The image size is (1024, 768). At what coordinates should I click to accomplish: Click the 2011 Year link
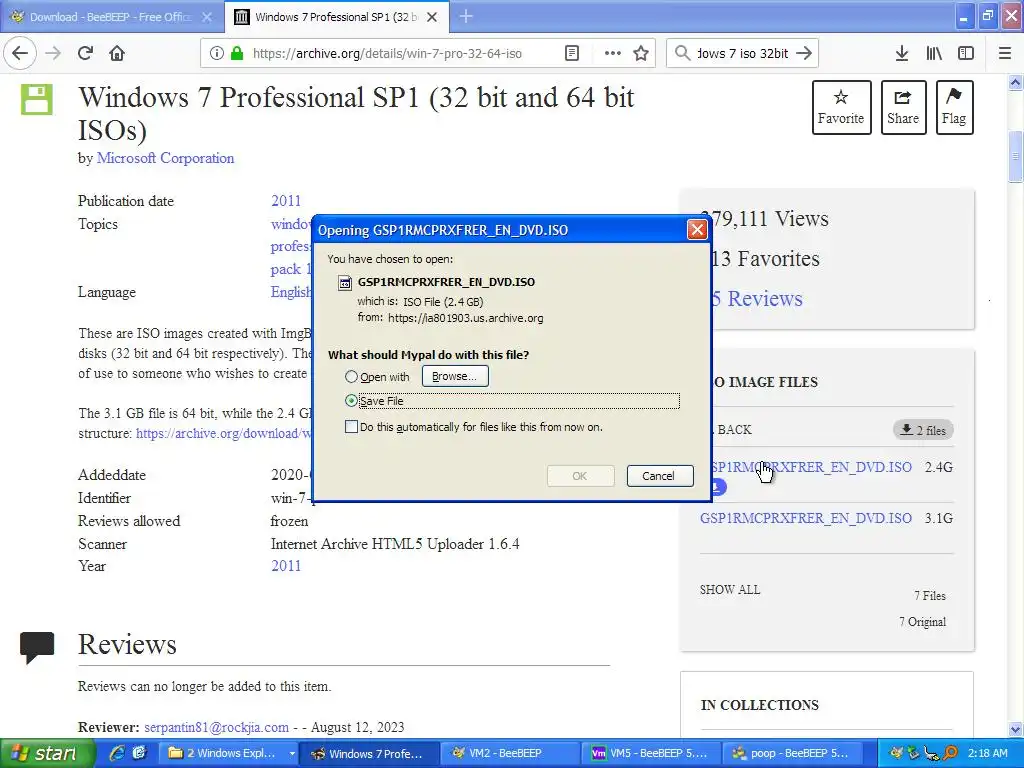pos(286,566)
